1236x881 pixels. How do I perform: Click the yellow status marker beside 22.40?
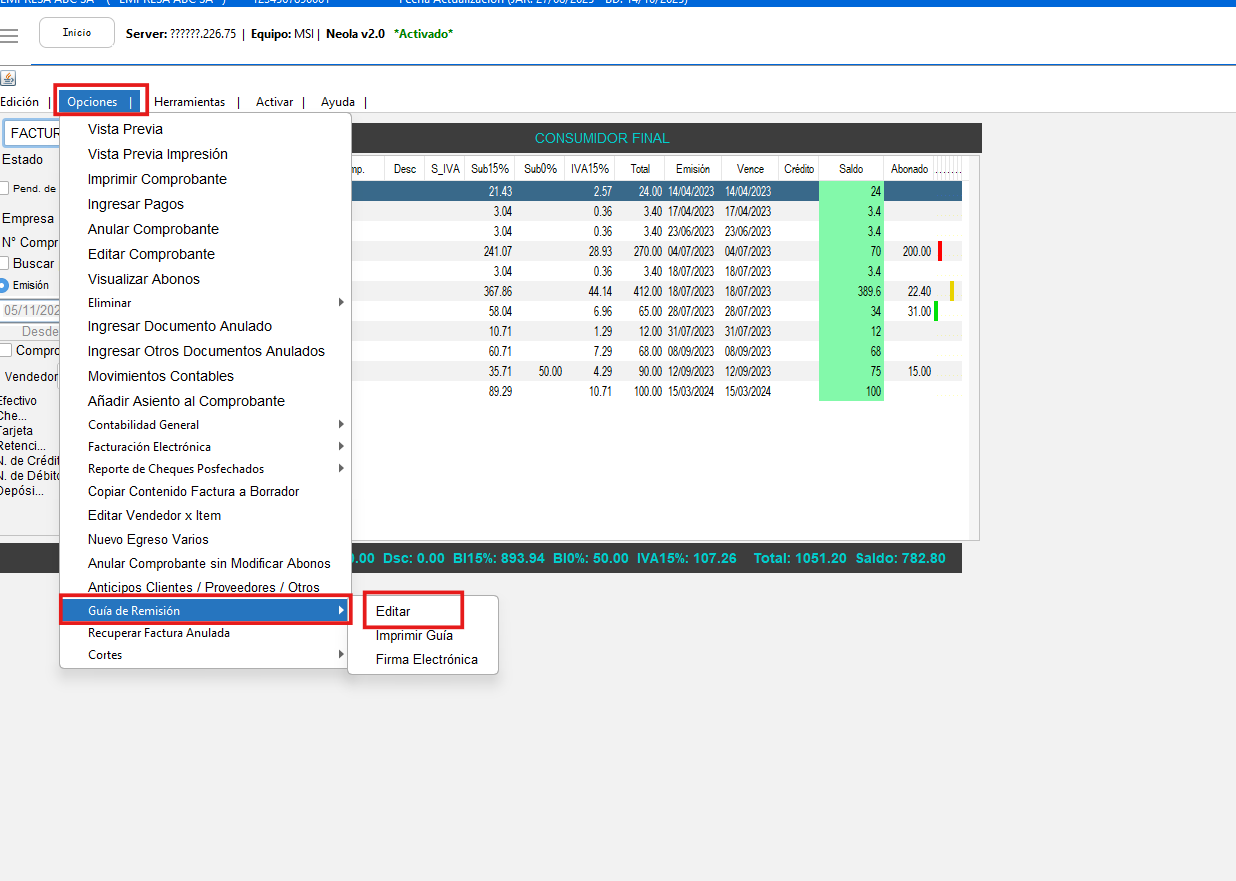point(952,291)
